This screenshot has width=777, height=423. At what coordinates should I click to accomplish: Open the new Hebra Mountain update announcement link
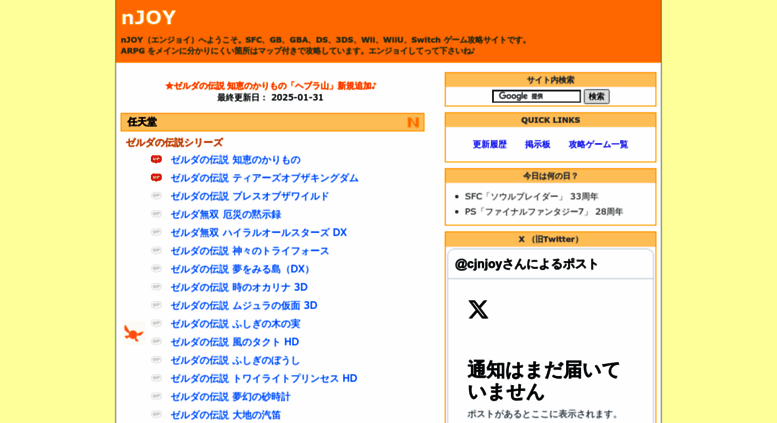(x=271, y=86)
